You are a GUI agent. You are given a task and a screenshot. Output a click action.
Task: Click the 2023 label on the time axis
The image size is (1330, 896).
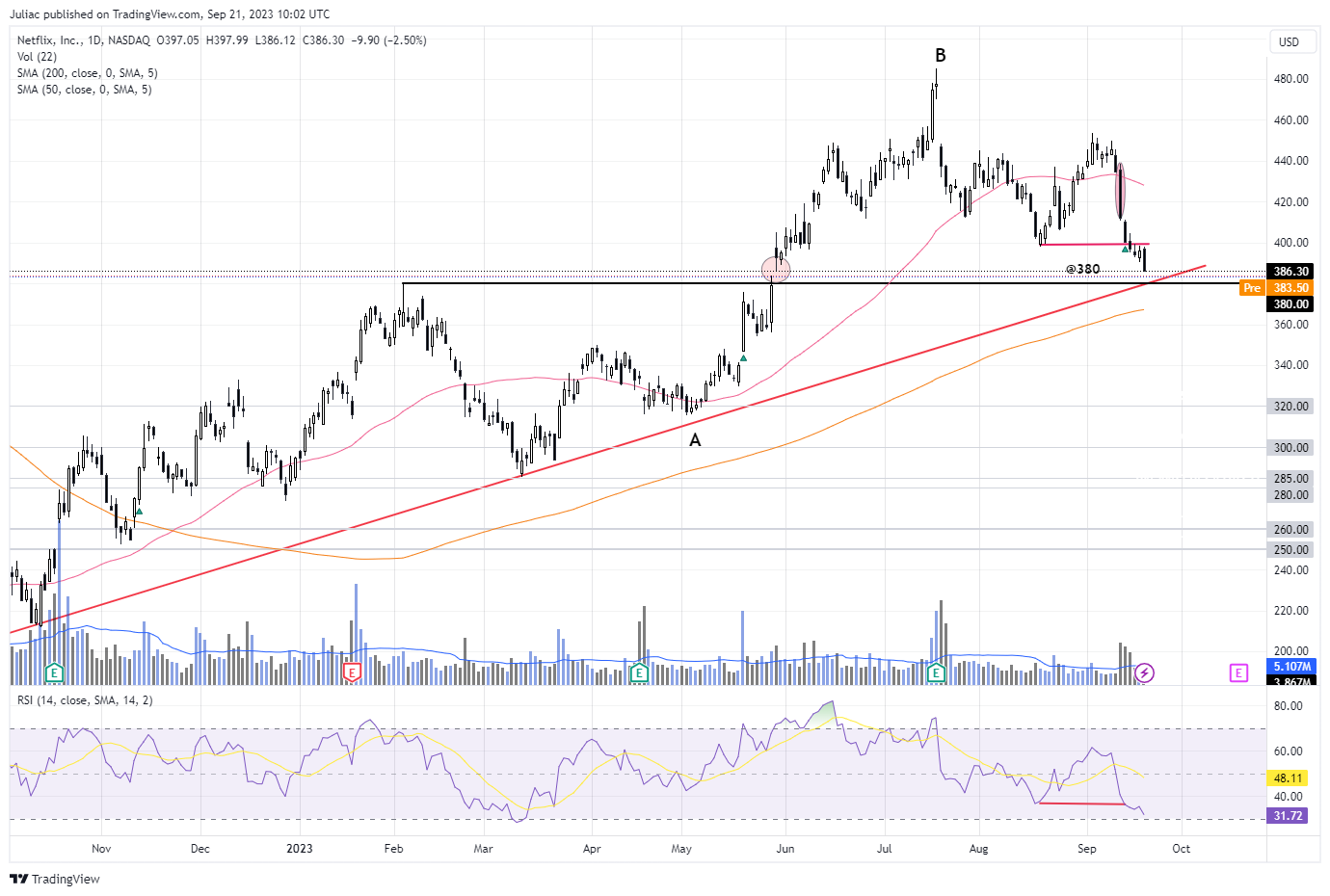coord(300,849)
